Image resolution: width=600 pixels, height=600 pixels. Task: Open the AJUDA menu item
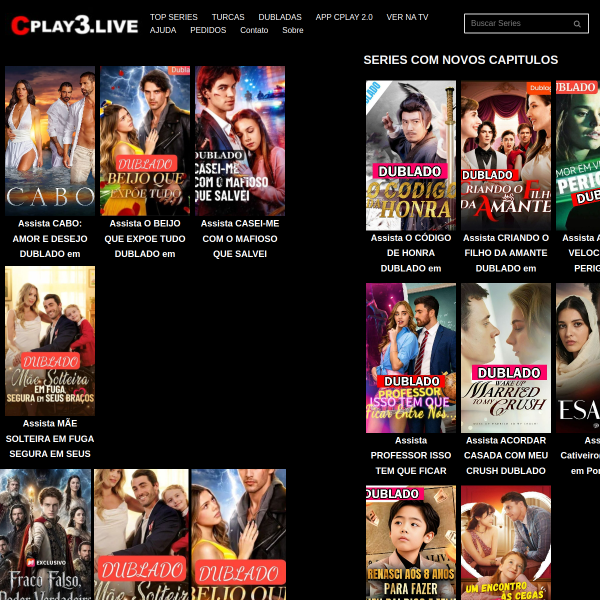click(x=163, y=30)
